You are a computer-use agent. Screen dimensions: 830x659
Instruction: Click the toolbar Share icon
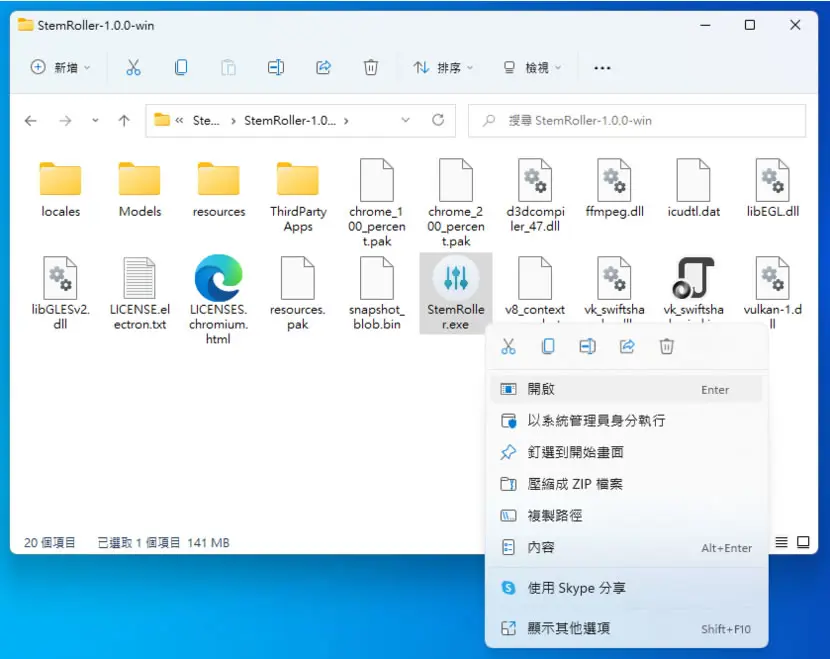click(323, 68)
